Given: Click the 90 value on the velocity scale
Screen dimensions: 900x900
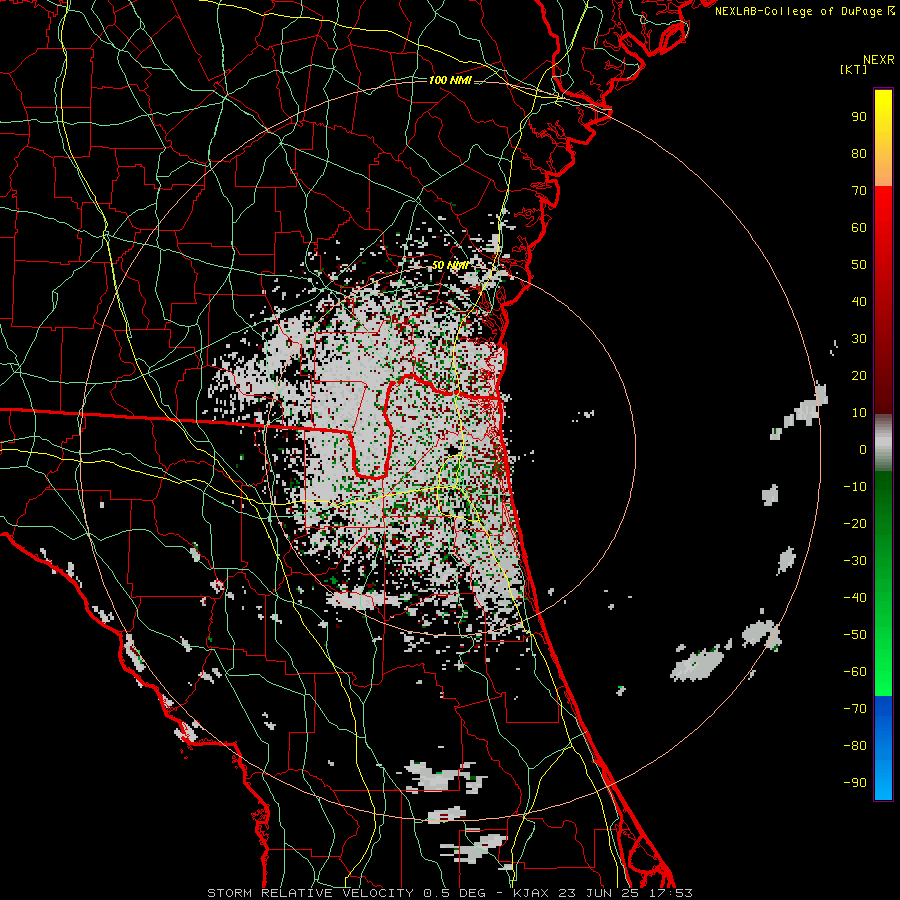Looking at the screenshot, I should pyautogui.click(x=859, y=117).
